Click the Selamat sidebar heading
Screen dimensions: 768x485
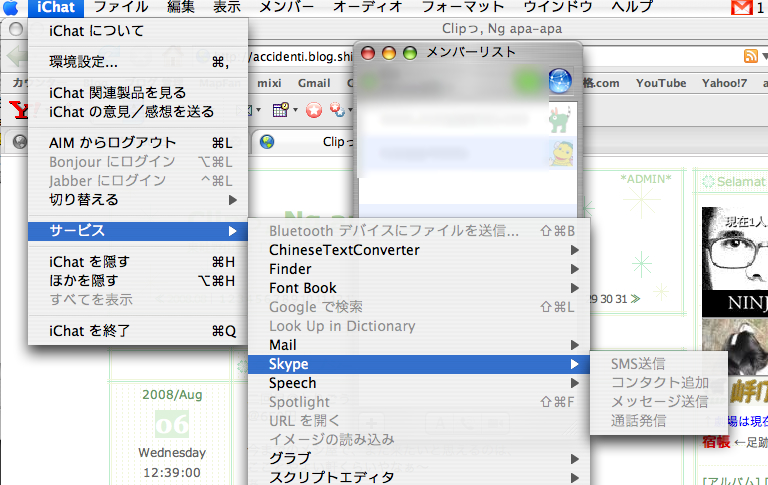741,182
